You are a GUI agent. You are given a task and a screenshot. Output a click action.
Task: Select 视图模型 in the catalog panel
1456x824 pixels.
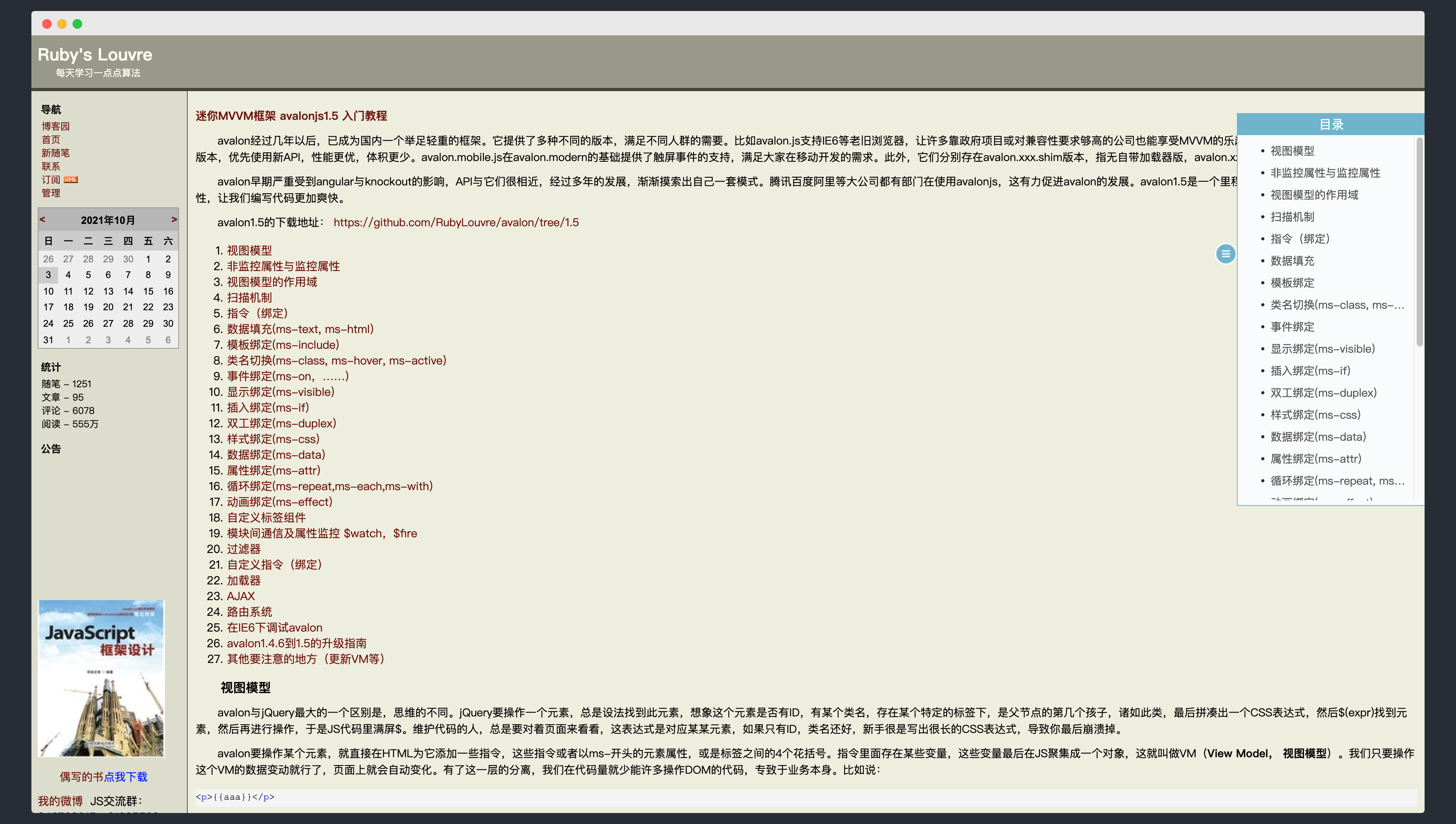[1292, 151]
